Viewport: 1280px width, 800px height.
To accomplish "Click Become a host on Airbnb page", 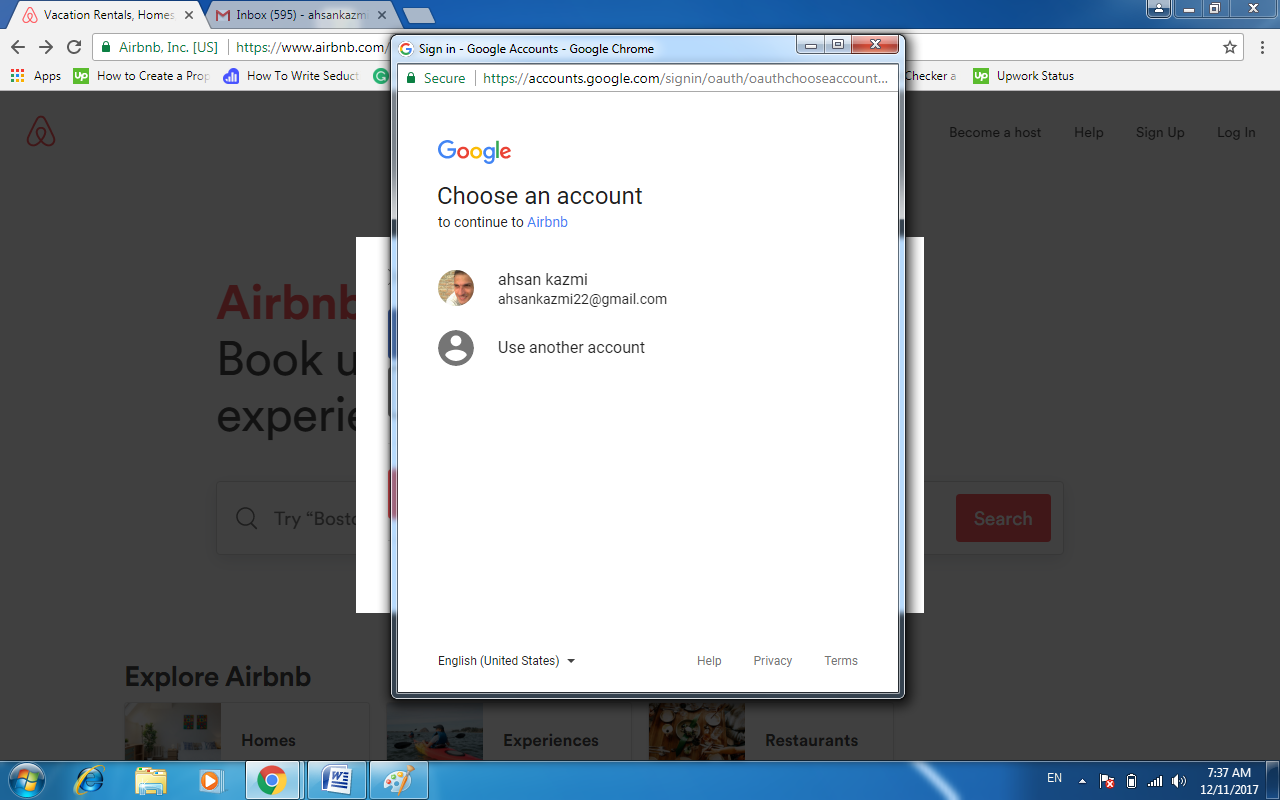I will click(x=995, y=132).
